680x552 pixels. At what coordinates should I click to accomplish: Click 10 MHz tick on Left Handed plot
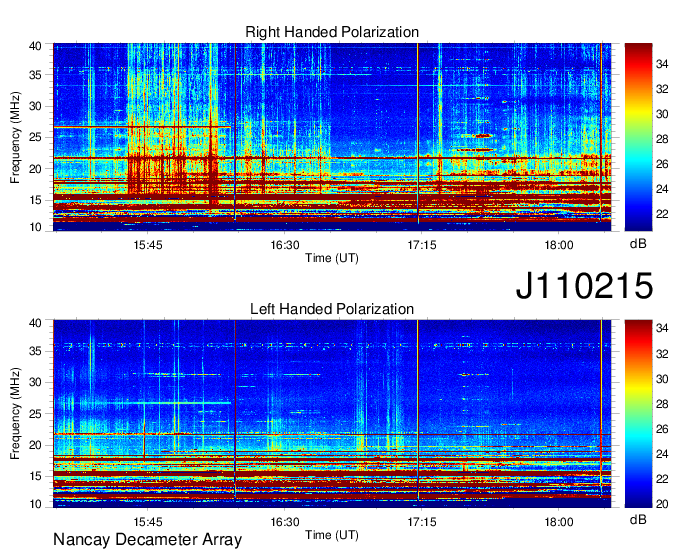click(x=35, y=504)
